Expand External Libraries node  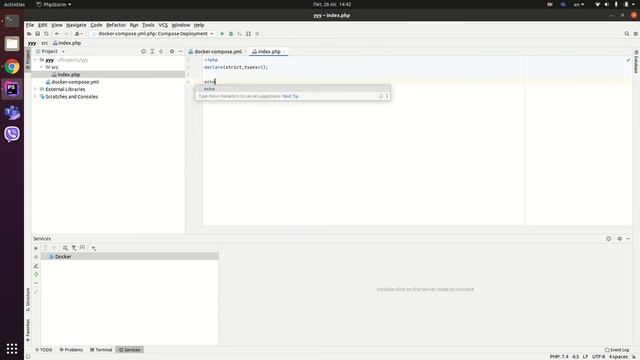(36, 89)
